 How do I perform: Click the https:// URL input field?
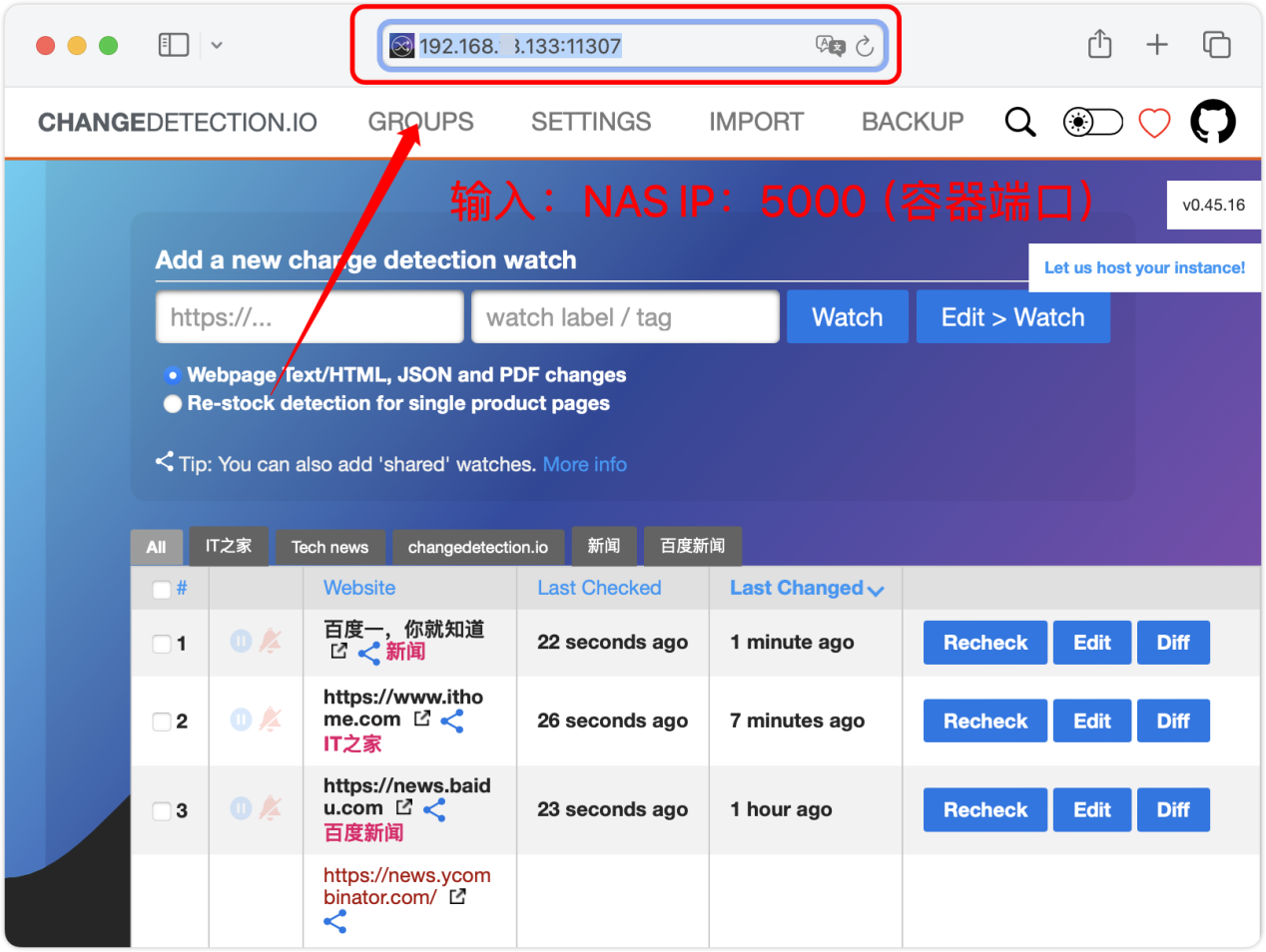pyautogui.click(x=309, y=316)
